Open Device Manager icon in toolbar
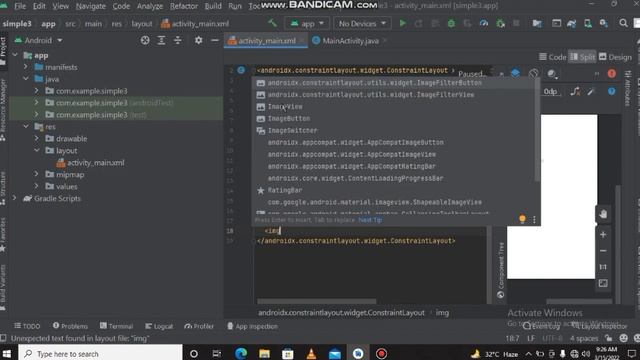The height and width of the screenshot is (360, 640). pyautogui.click(x=588, y=23)
